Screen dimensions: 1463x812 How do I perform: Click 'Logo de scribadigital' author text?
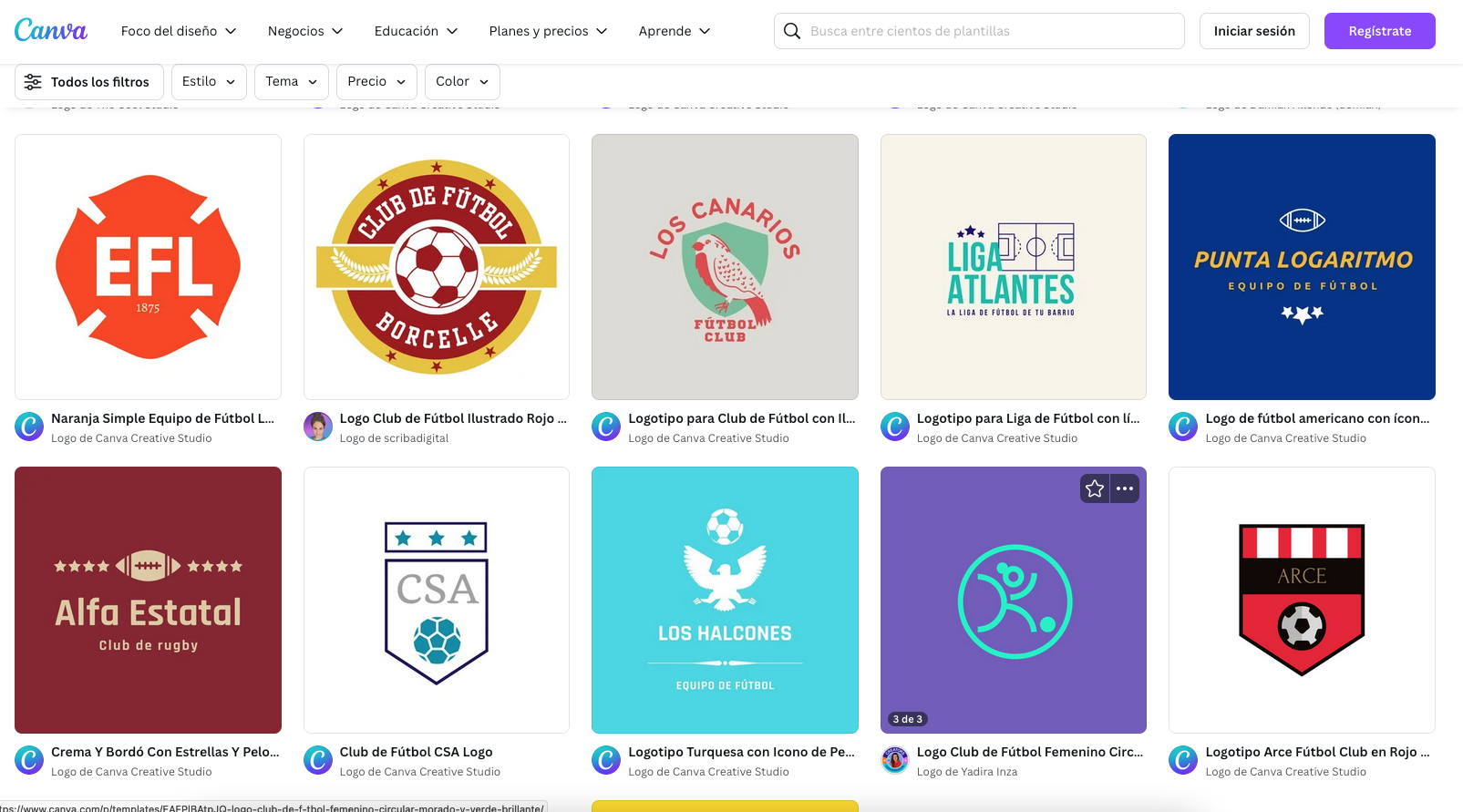click(394, 438)
